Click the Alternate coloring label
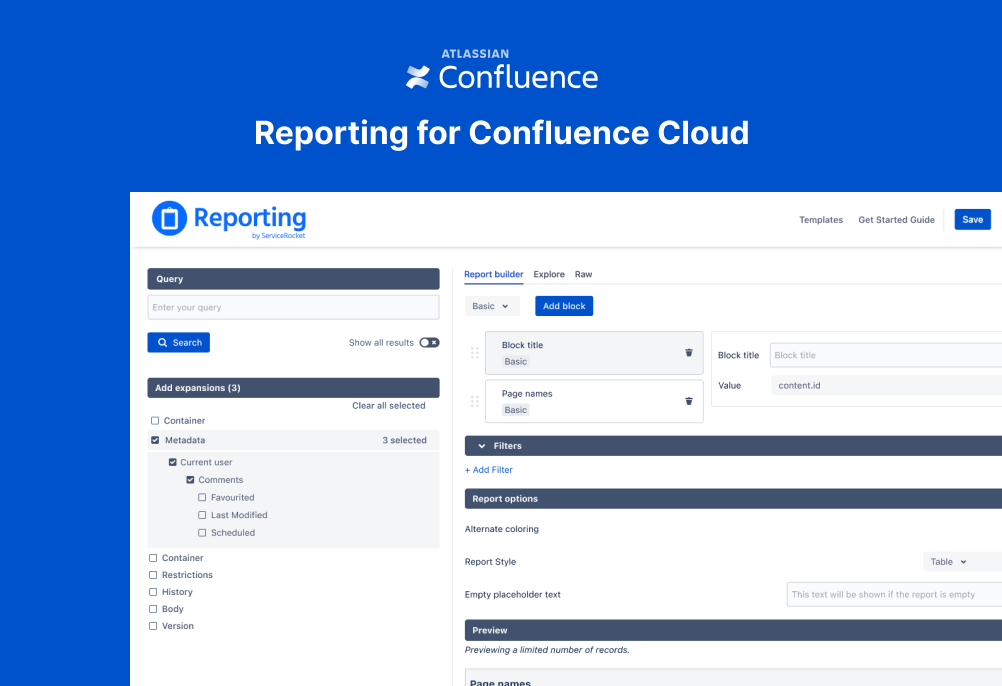Image resolution: width=1002 pixels, height=686 pixels. pos(502,529)
